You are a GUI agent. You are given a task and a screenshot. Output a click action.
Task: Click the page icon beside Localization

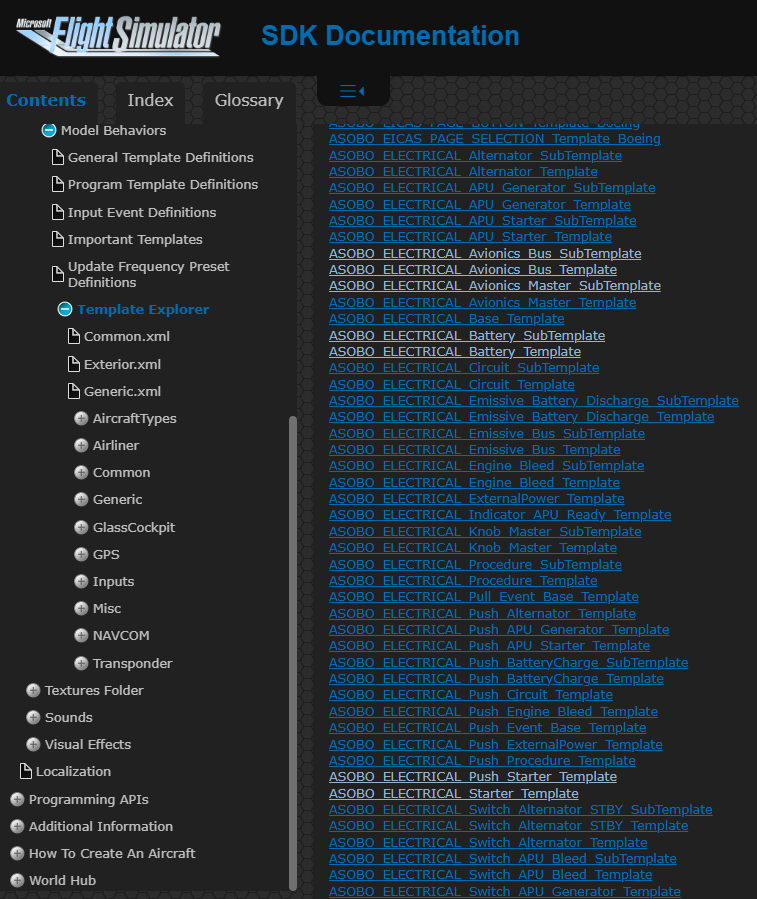tap(25, 771)
